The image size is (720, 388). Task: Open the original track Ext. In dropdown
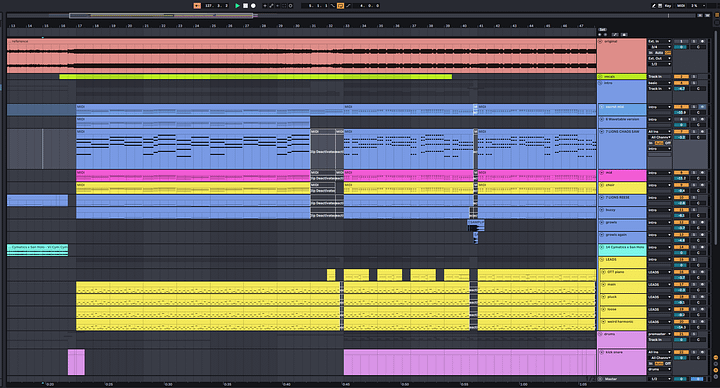(659, 41)
